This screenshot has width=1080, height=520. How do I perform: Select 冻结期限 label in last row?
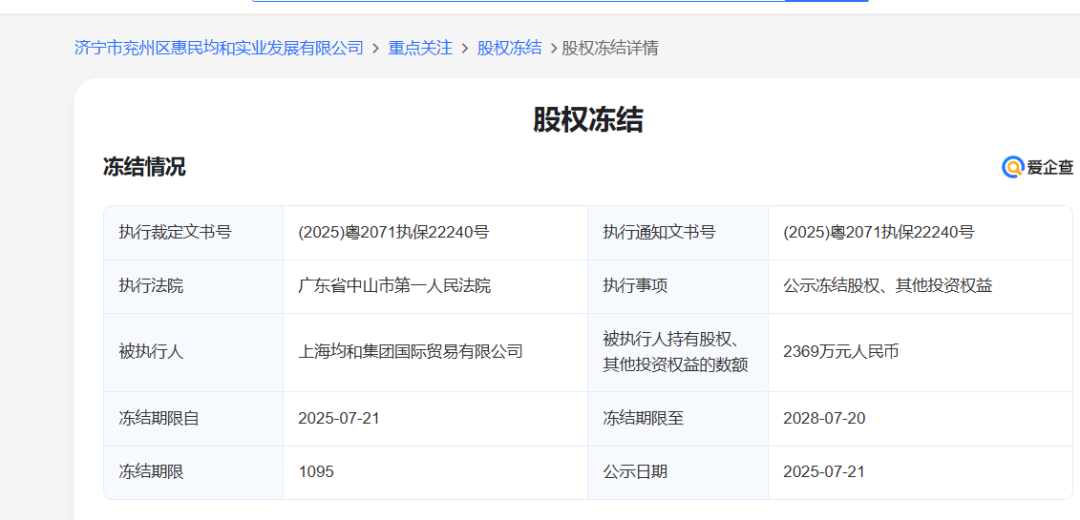point(151,472)
